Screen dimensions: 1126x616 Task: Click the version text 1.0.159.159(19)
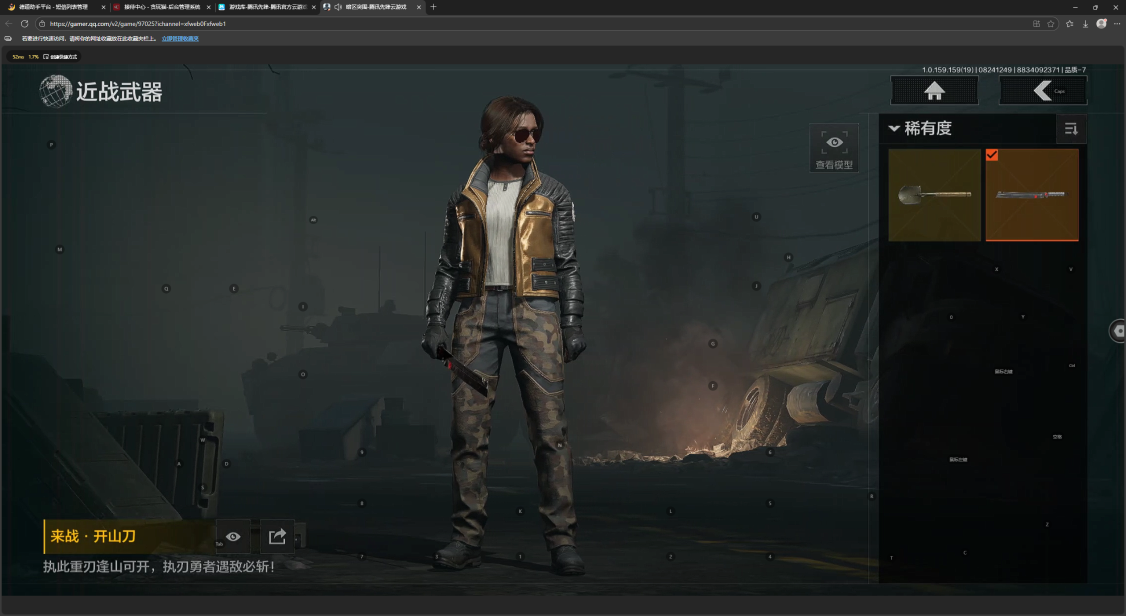[948, 70]
